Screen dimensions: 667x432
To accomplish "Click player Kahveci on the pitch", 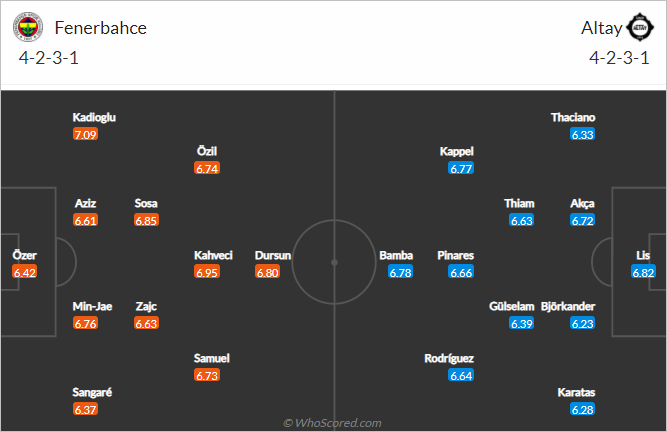I will [213, 256].
